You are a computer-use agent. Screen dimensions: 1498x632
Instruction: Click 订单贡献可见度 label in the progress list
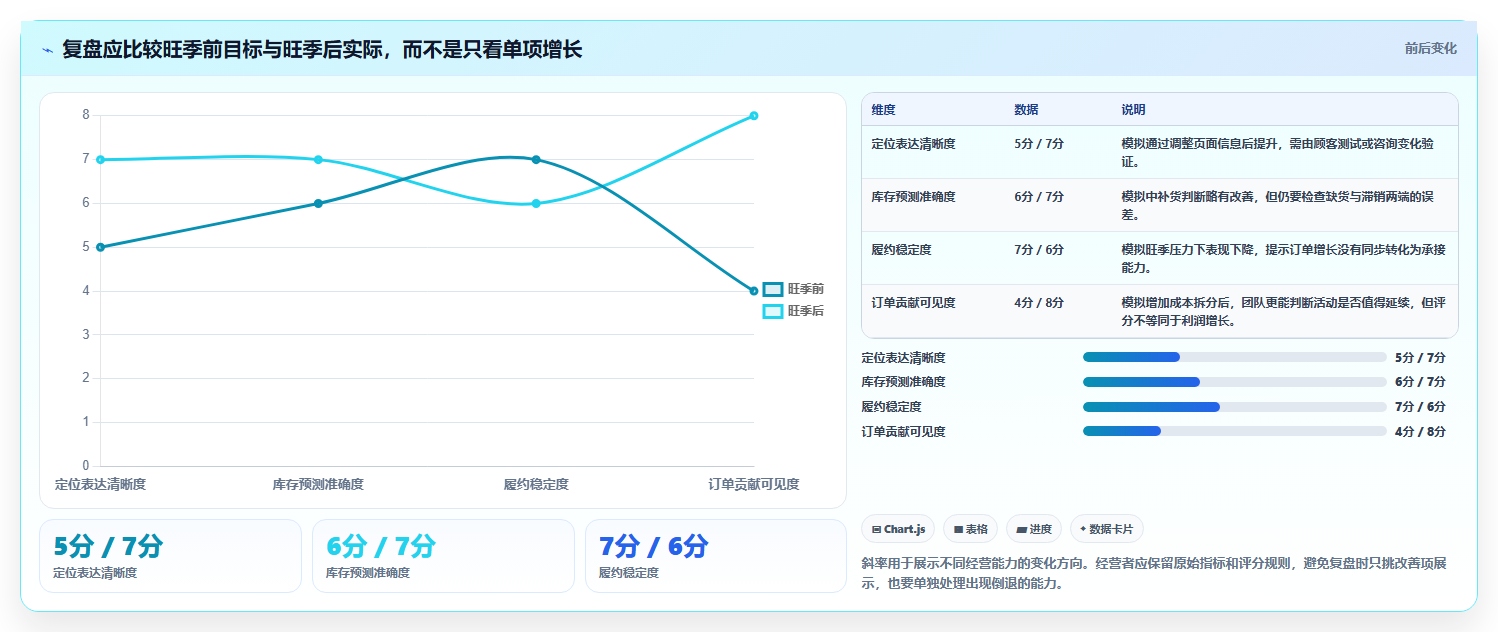[x=903, y=432]
